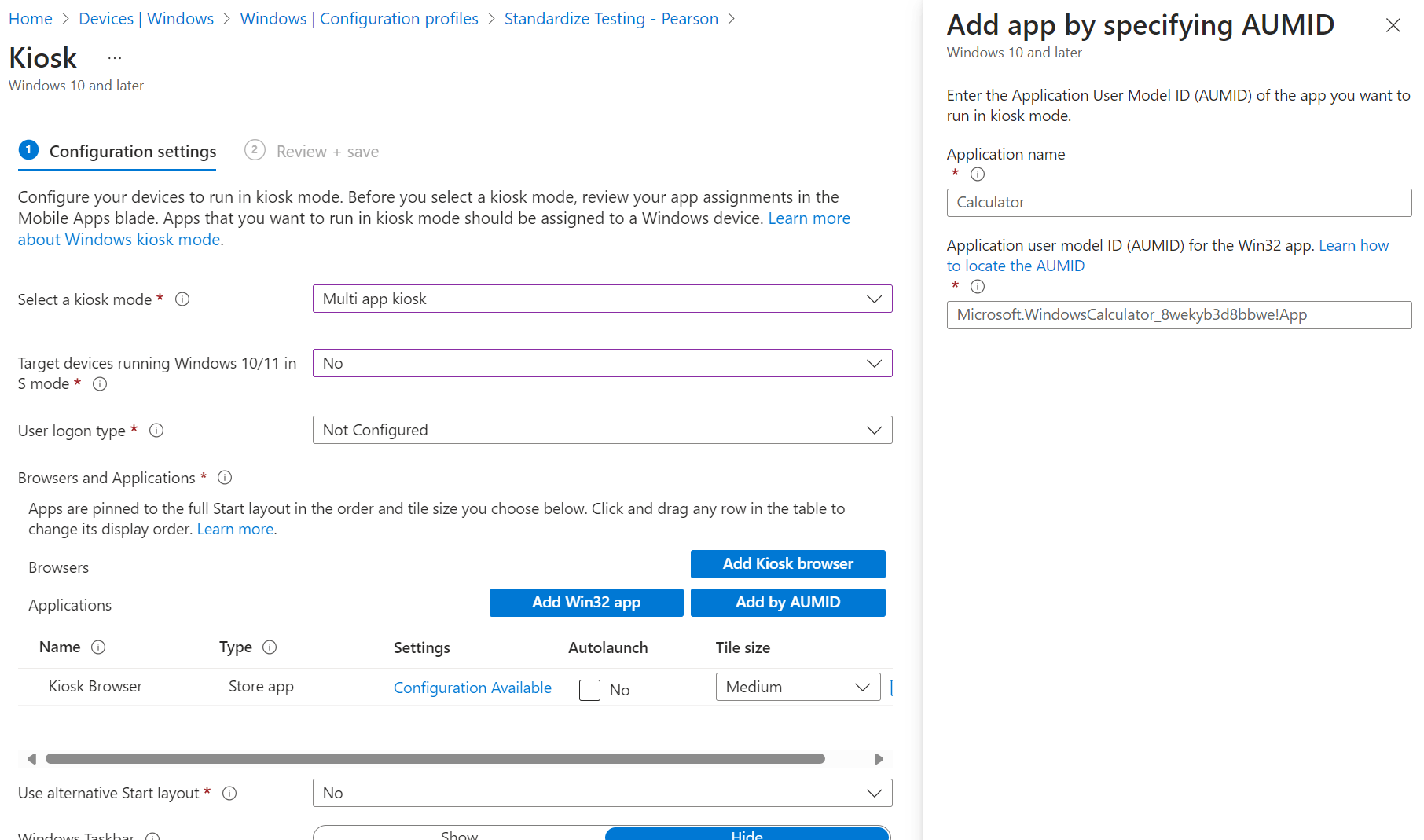Click info icon next to Name column header
Image resolution: width=1424 pixels, height=840 pixels.
click(98, 647)
